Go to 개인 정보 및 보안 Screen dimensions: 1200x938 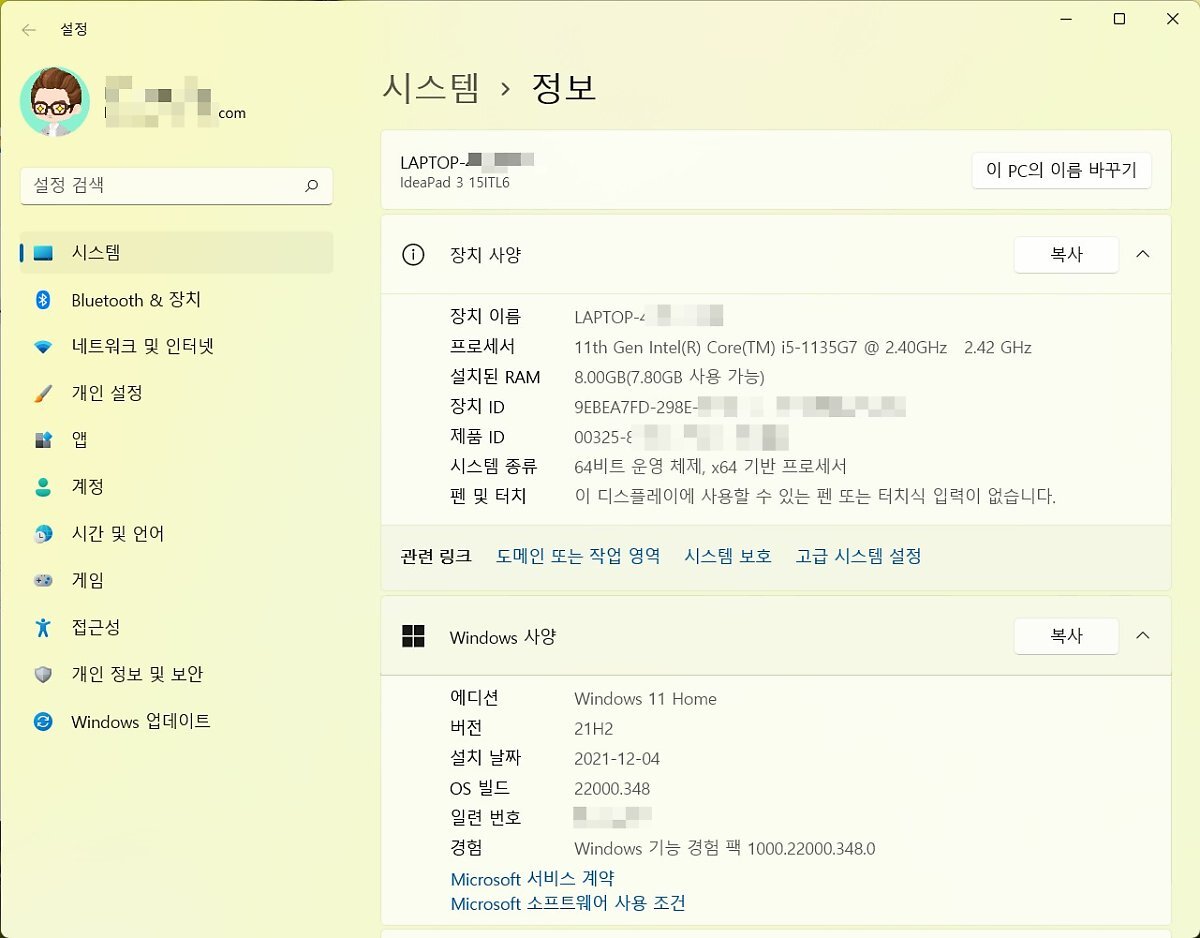(x=176, y=674)
